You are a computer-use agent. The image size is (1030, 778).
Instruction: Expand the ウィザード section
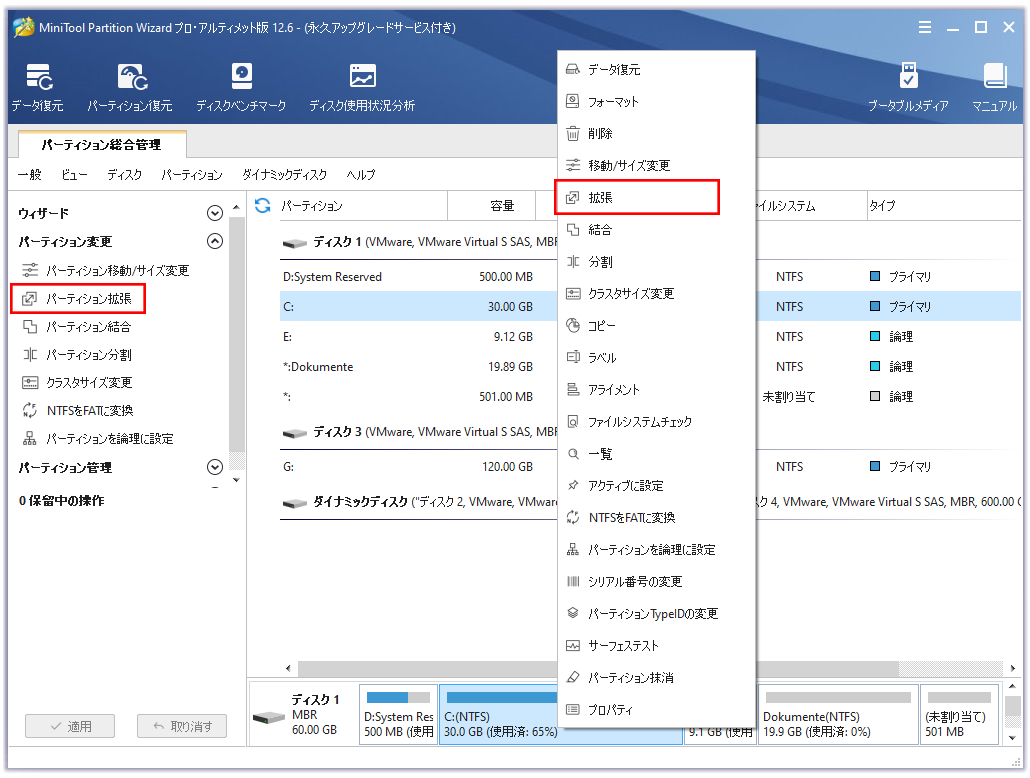(x=214, y=213)
